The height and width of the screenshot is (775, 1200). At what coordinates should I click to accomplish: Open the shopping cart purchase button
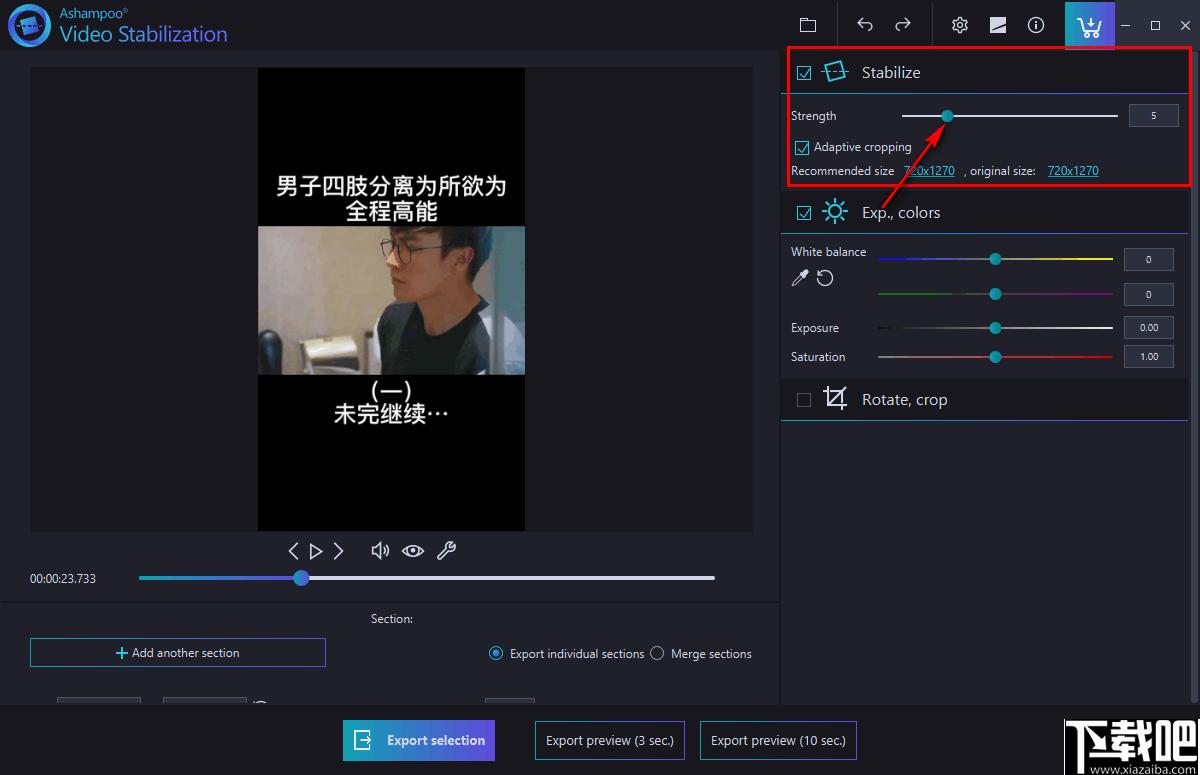point(1090,25)
